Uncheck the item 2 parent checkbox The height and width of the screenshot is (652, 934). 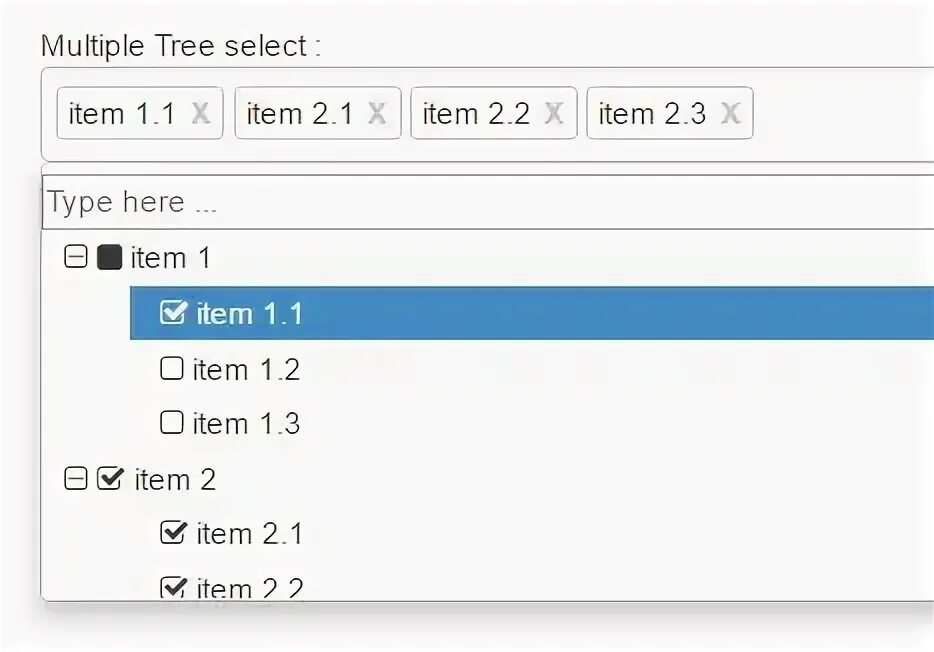click(x=110, y=479)
